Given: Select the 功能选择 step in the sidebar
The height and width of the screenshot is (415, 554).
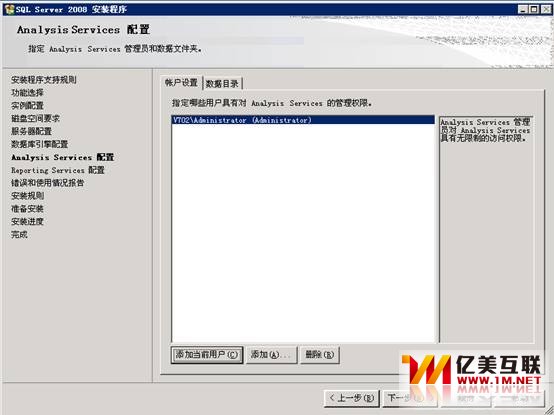Looking at the screenshot, I should coord(27,93).
